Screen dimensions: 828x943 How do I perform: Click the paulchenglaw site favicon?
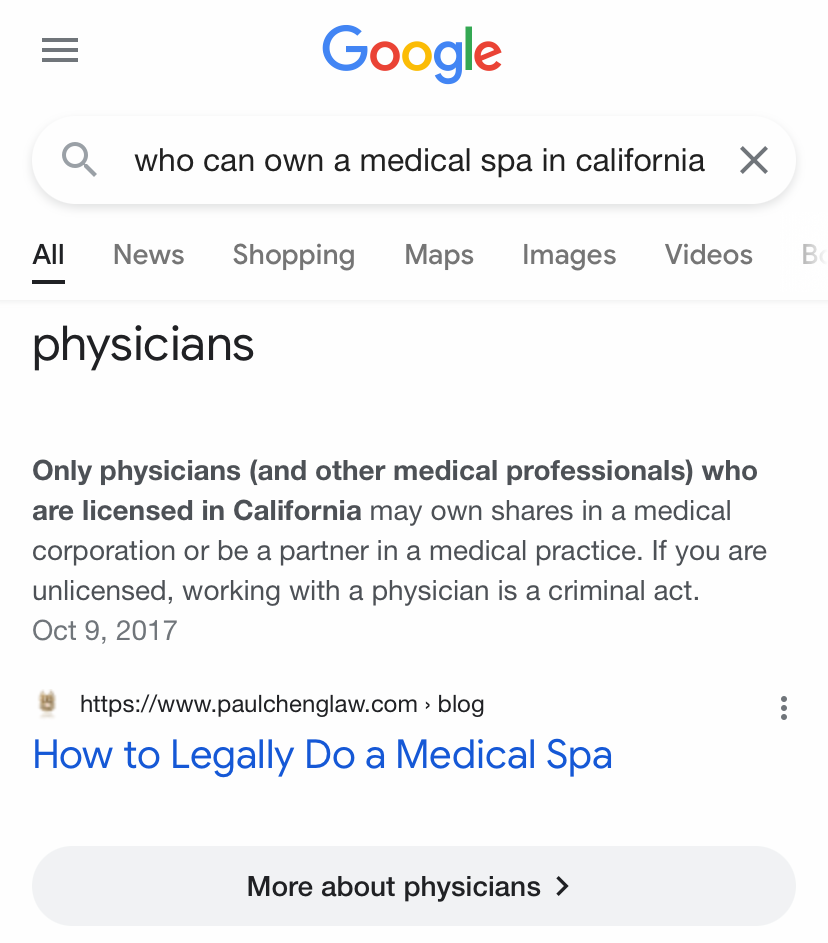tap(48, 703)
